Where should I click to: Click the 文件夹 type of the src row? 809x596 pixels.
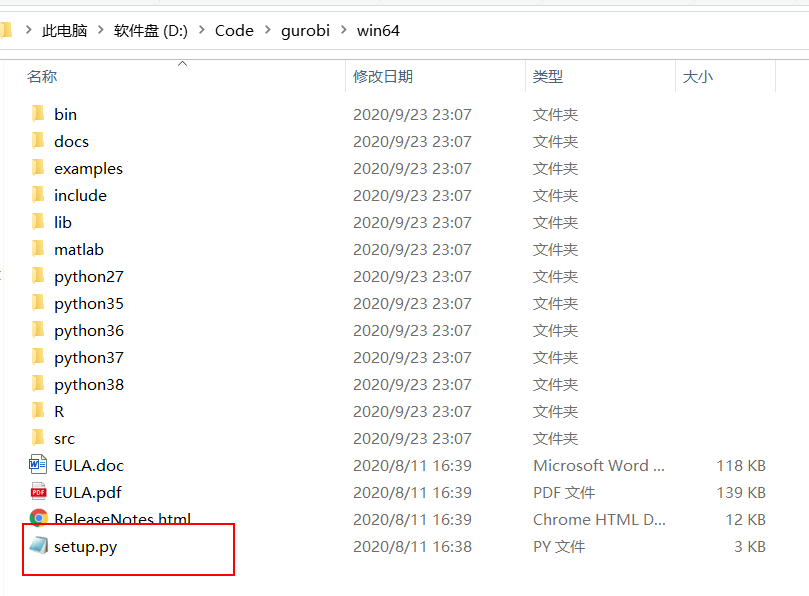point(556,439)
